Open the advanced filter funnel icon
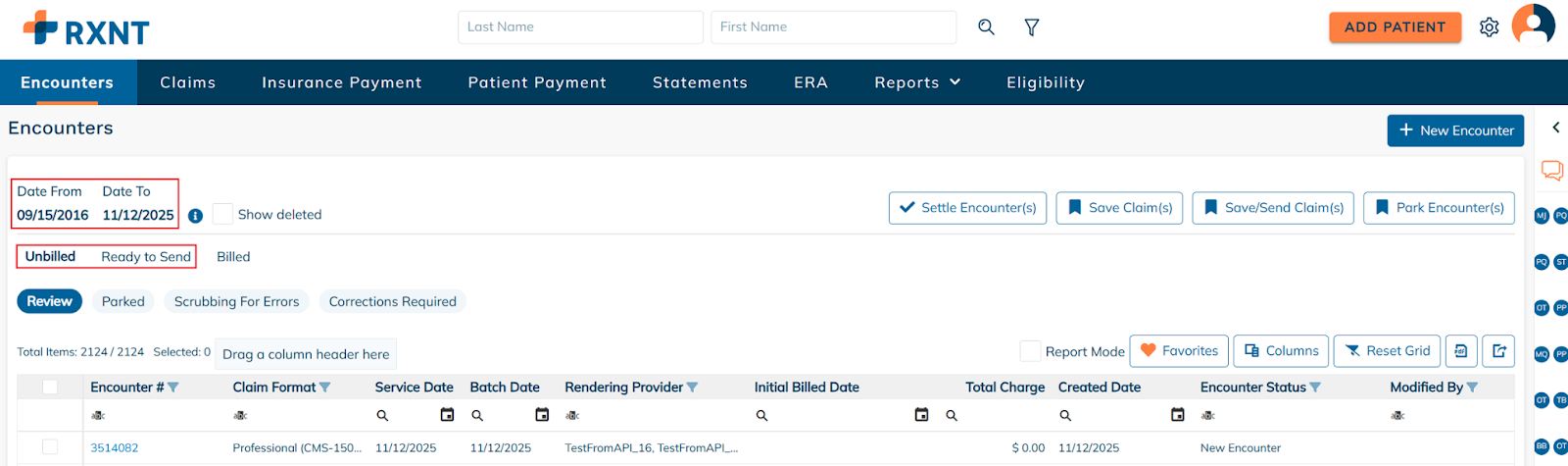1568x466 pixels. coord(1032,27)
